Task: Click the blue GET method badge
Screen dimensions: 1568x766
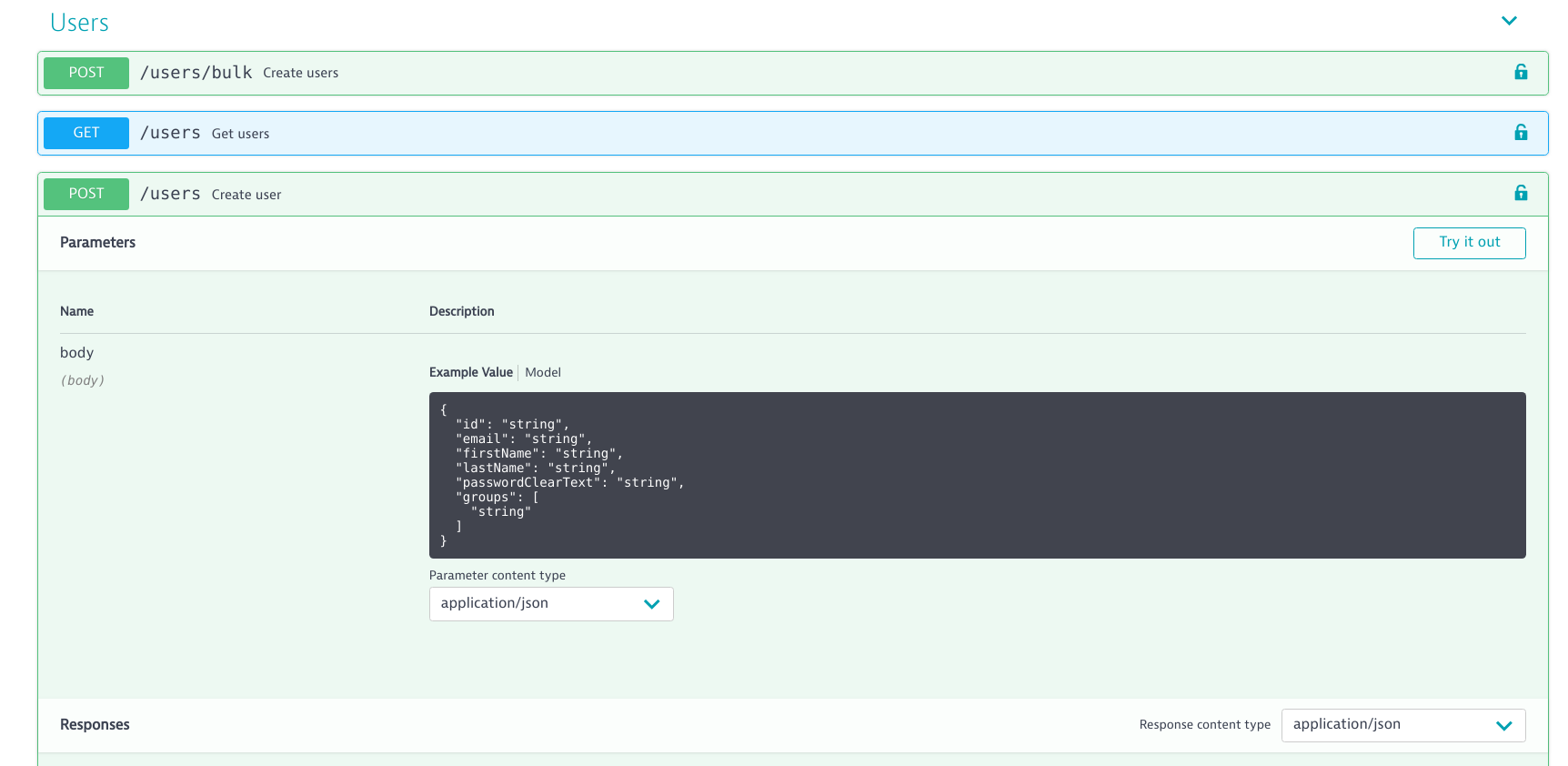Action: tap(86, 133)
